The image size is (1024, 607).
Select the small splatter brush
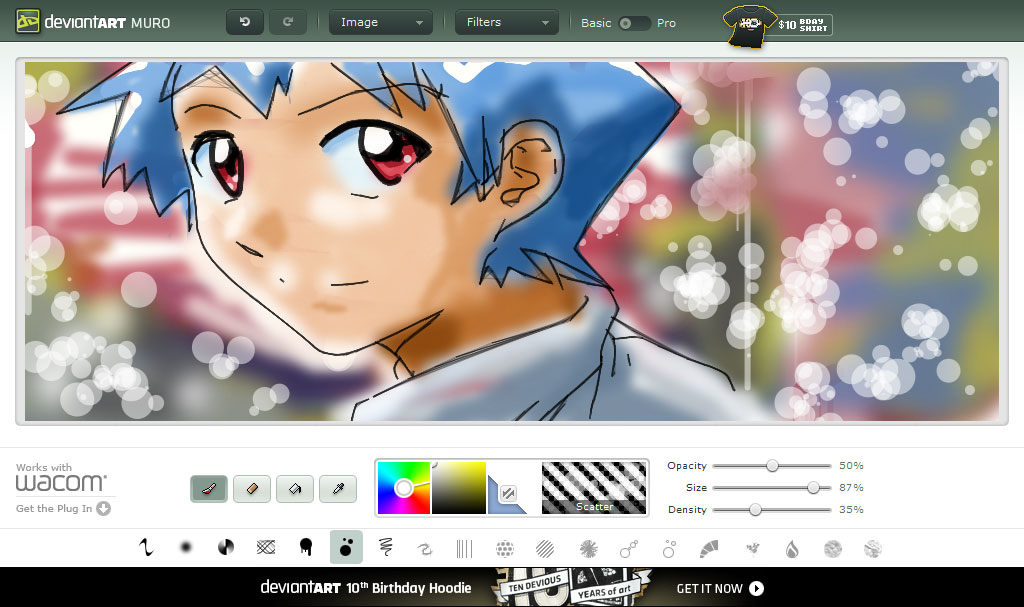pos(752,549)
